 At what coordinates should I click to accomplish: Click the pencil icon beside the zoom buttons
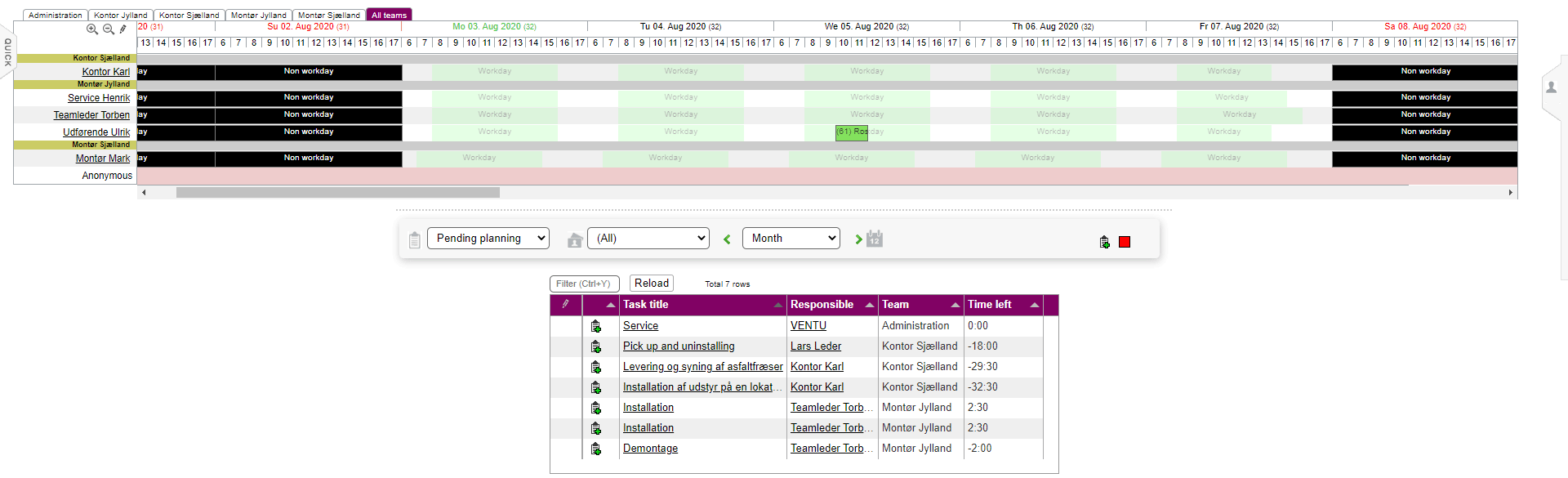pyautogui.click(x=123, y=29)
